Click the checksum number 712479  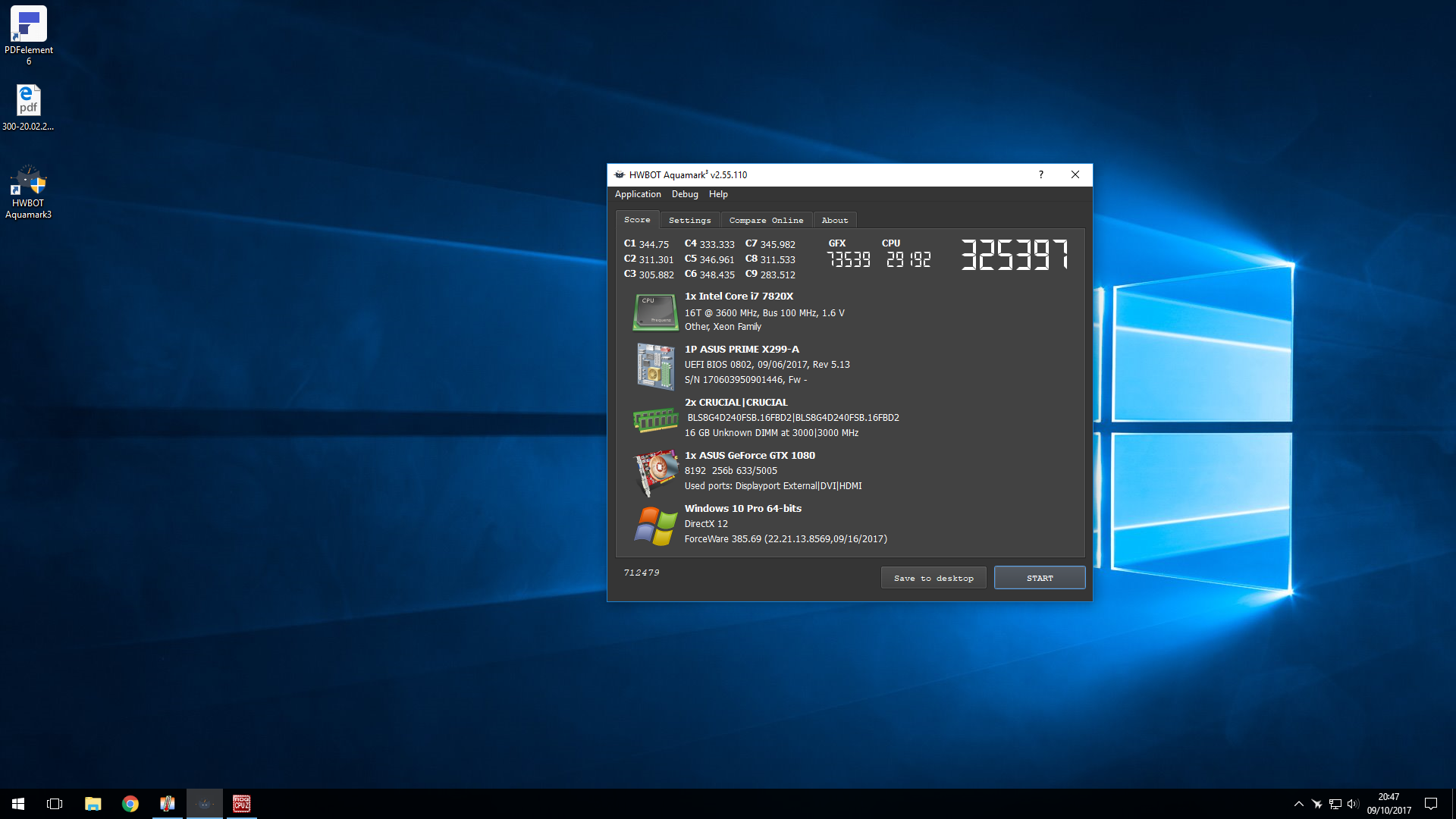(642, 573)
